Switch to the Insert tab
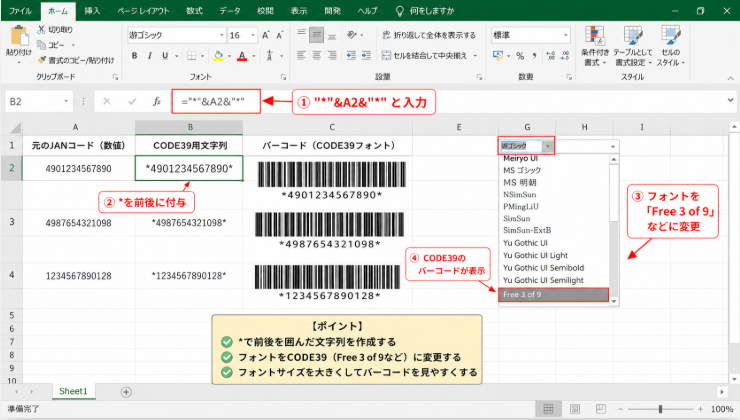The image size is (740, 420). pyautogui.click(x=92, y=11)
